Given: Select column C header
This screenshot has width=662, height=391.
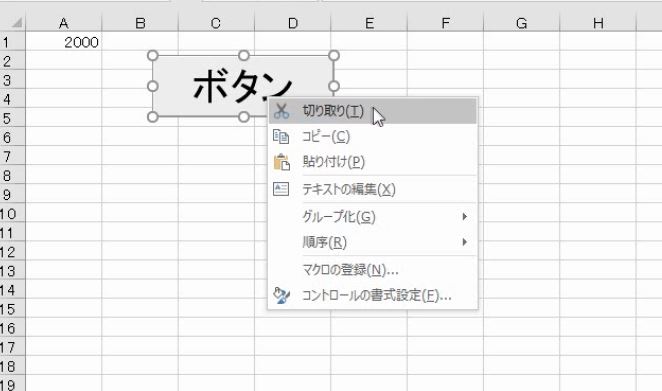Looking at the screenshot, I should click(216, 23).
